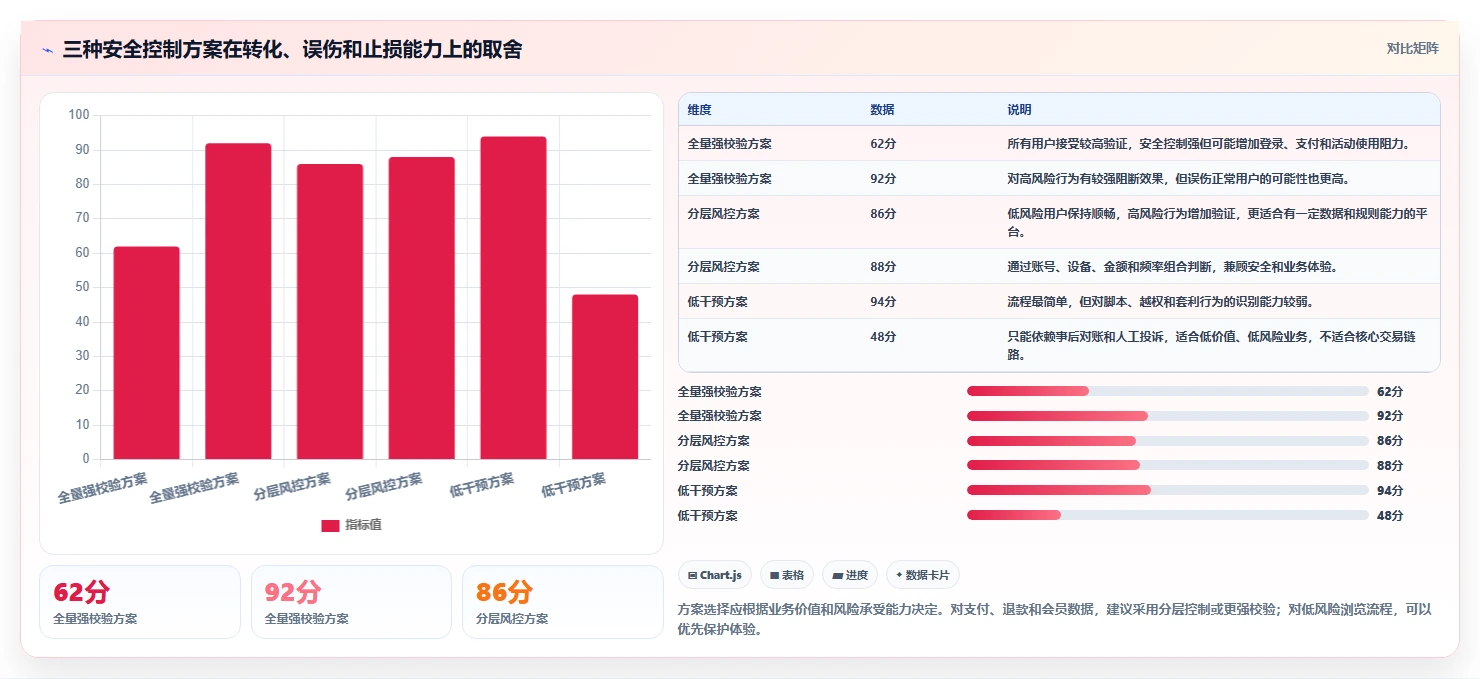
Task: Click the table description starting 所有用户接受较高验证
Action: click(x=1209, y=143)
